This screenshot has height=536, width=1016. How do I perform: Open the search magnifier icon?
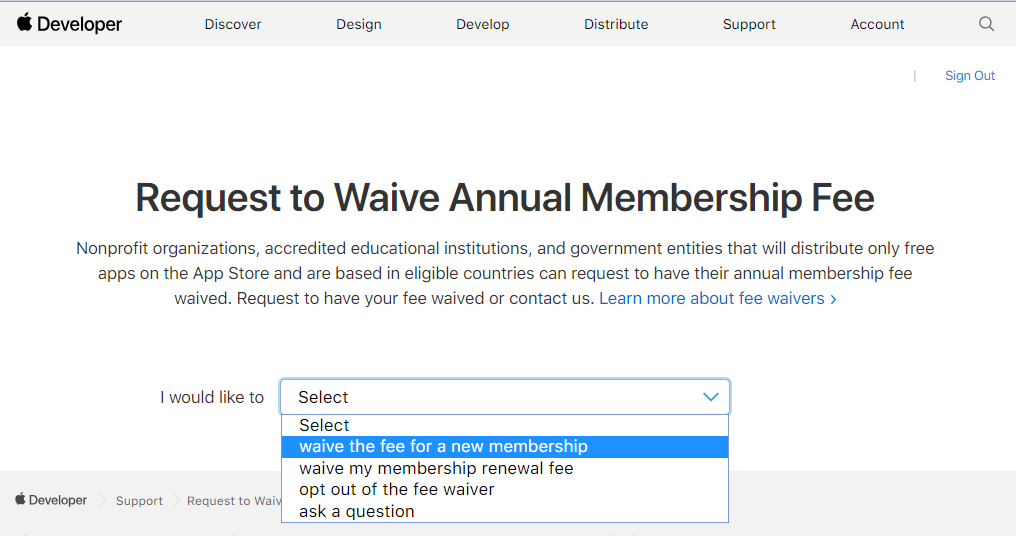pyautogui.click(x=986, y=24)
